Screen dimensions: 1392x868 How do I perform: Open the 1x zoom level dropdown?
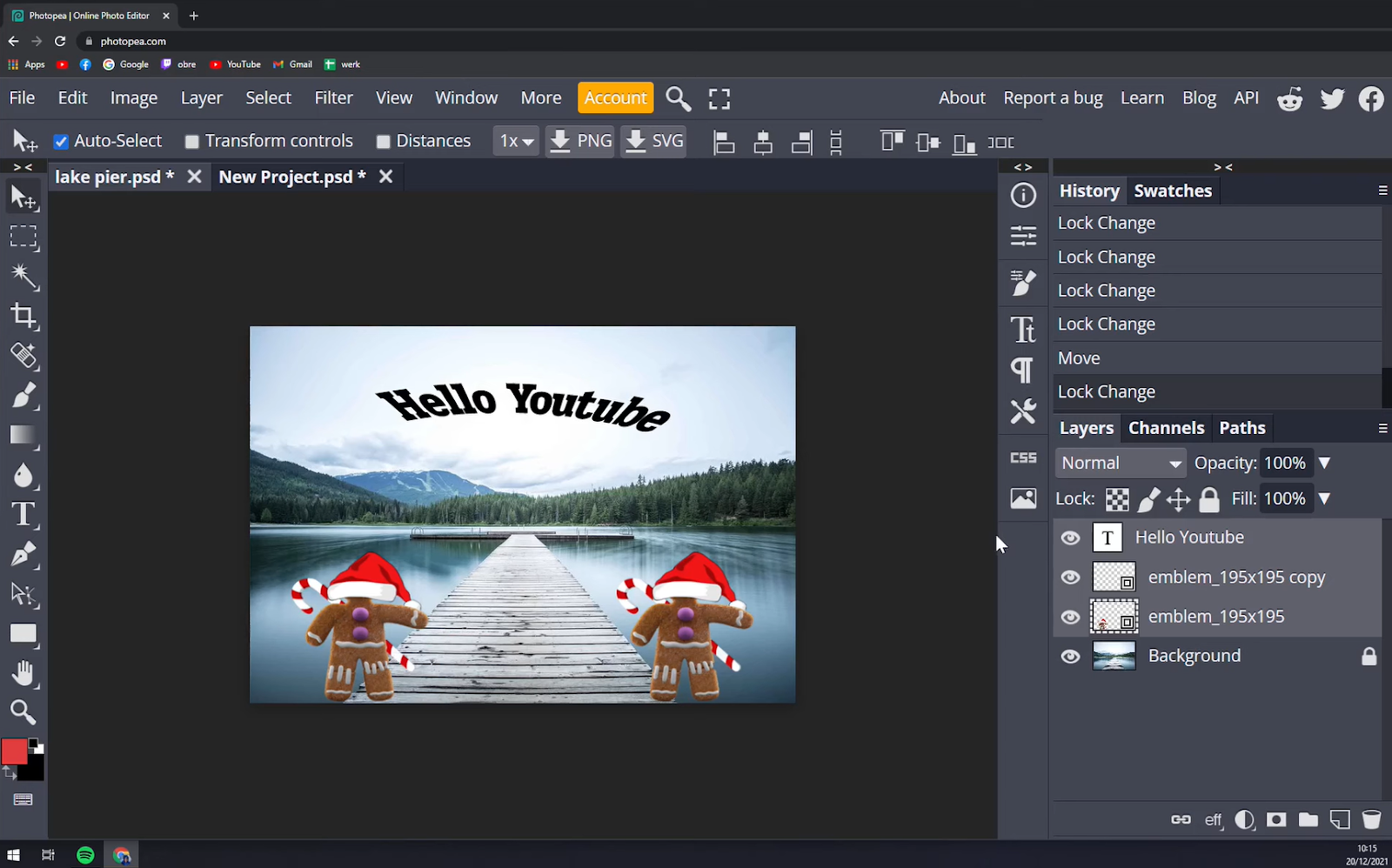[515, 140]
